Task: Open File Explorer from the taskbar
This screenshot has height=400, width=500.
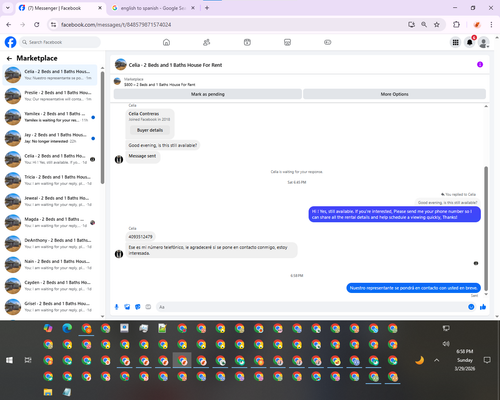Action: point(48,392)
